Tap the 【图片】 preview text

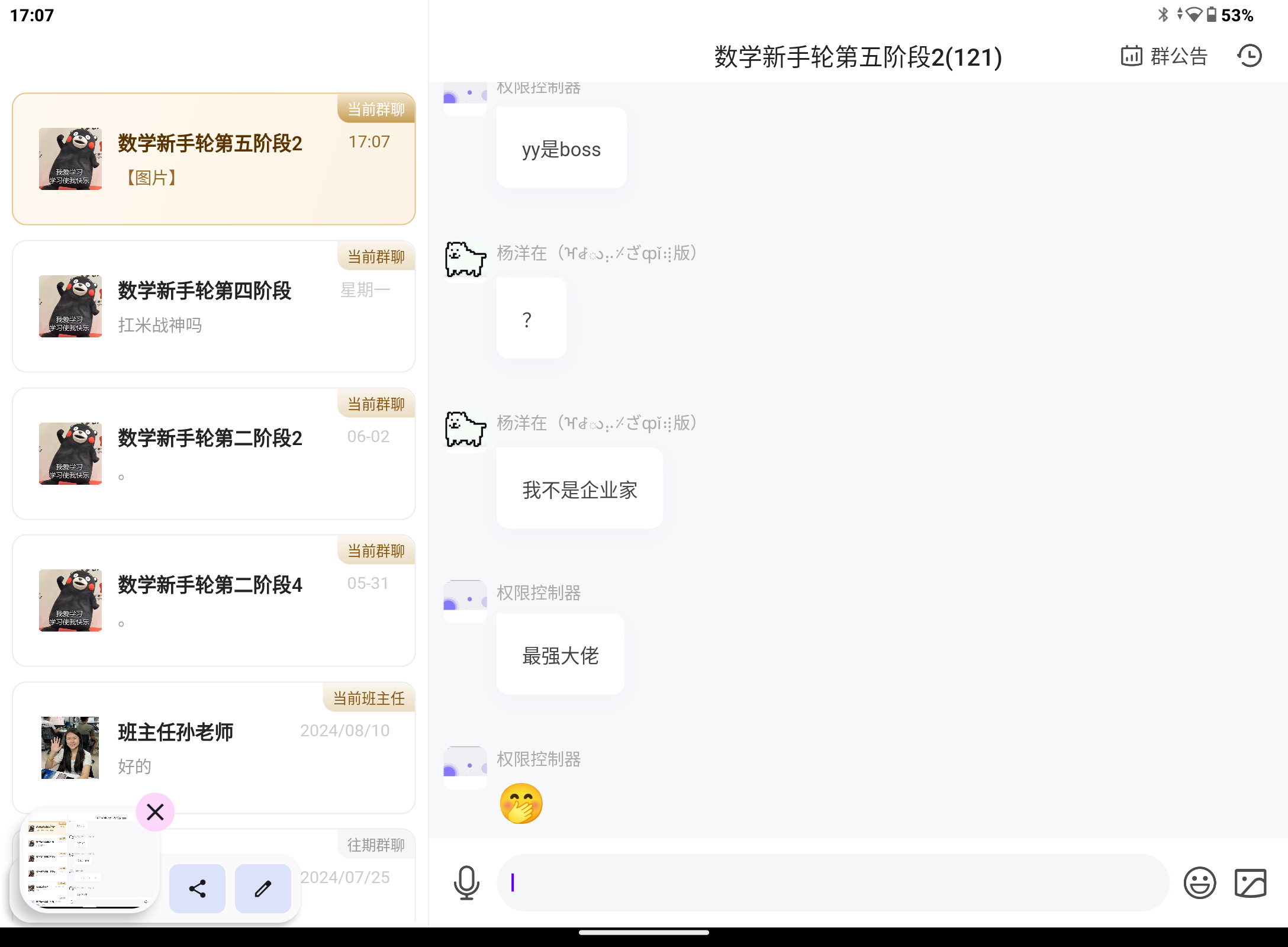click(152, 178)
